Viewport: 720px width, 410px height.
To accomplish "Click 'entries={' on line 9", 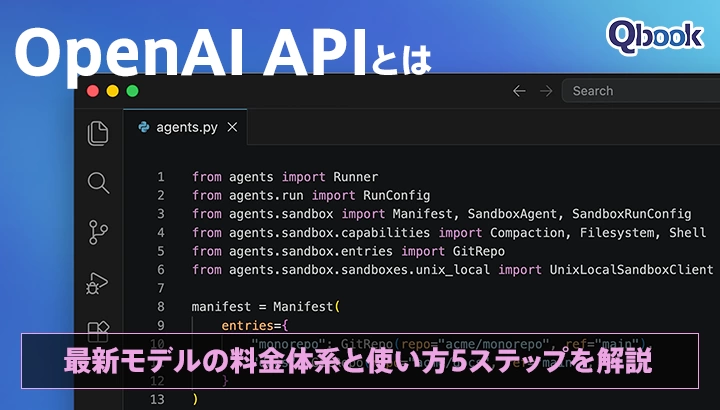I will point(255,326).
